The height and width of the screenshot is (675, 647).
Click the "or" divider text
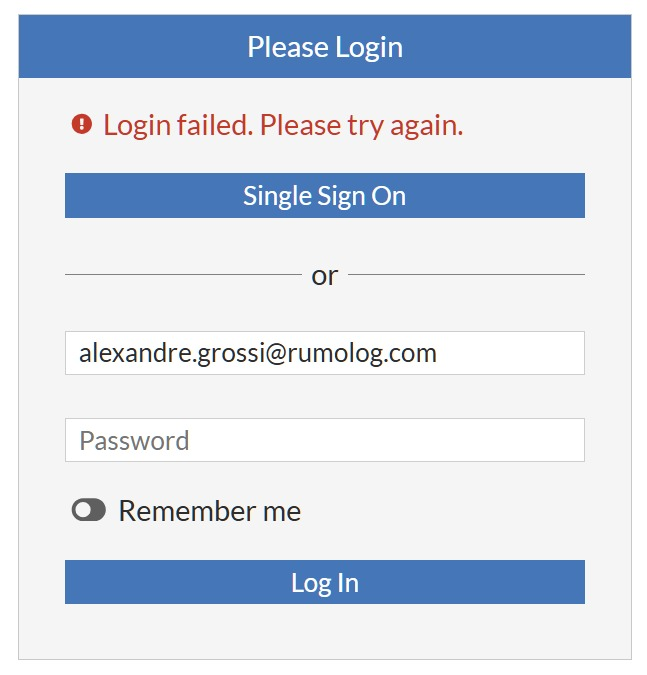(325, 276)
